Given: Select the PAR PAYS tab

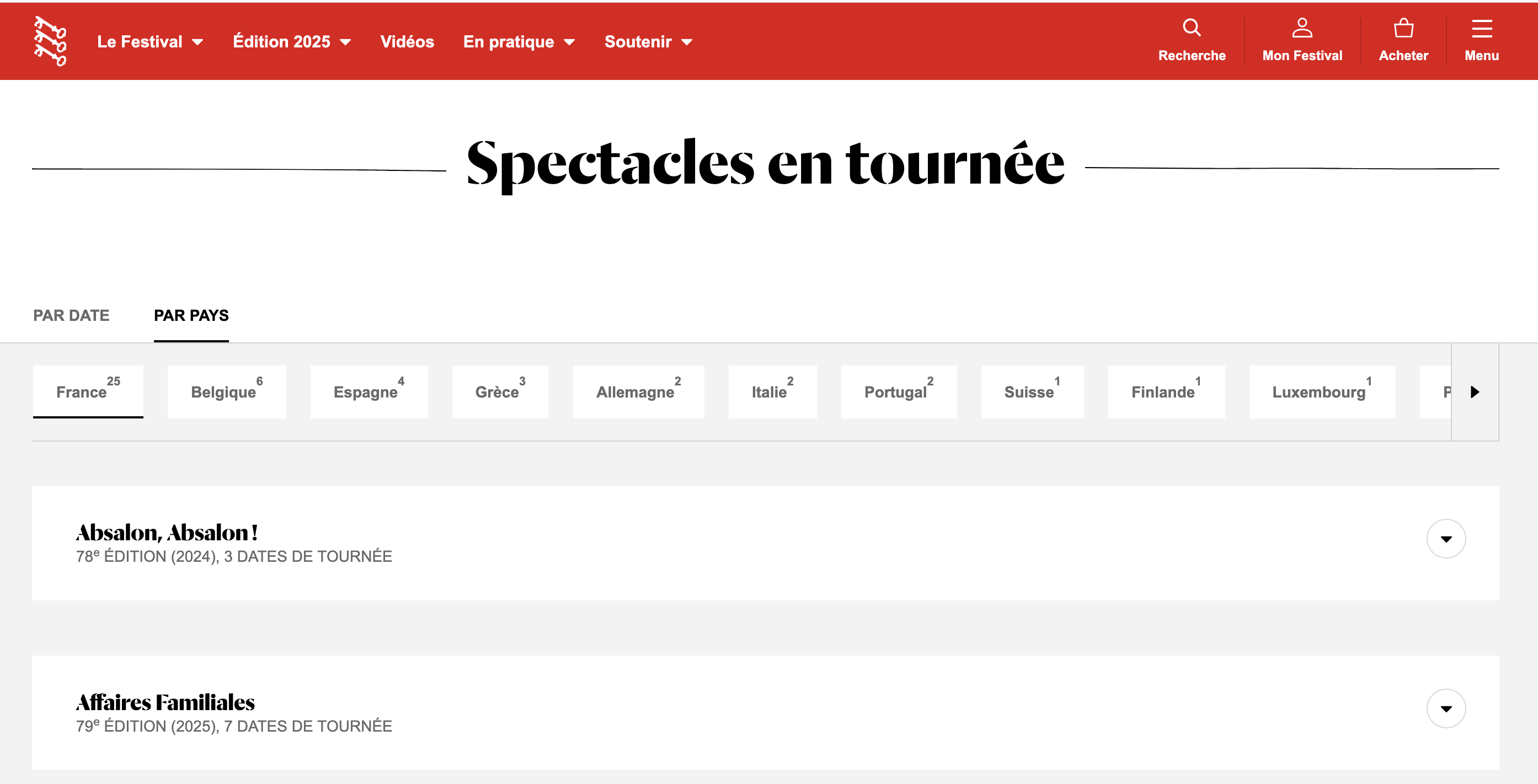Looking at the screenshot, I should click(x=191, y=315).
